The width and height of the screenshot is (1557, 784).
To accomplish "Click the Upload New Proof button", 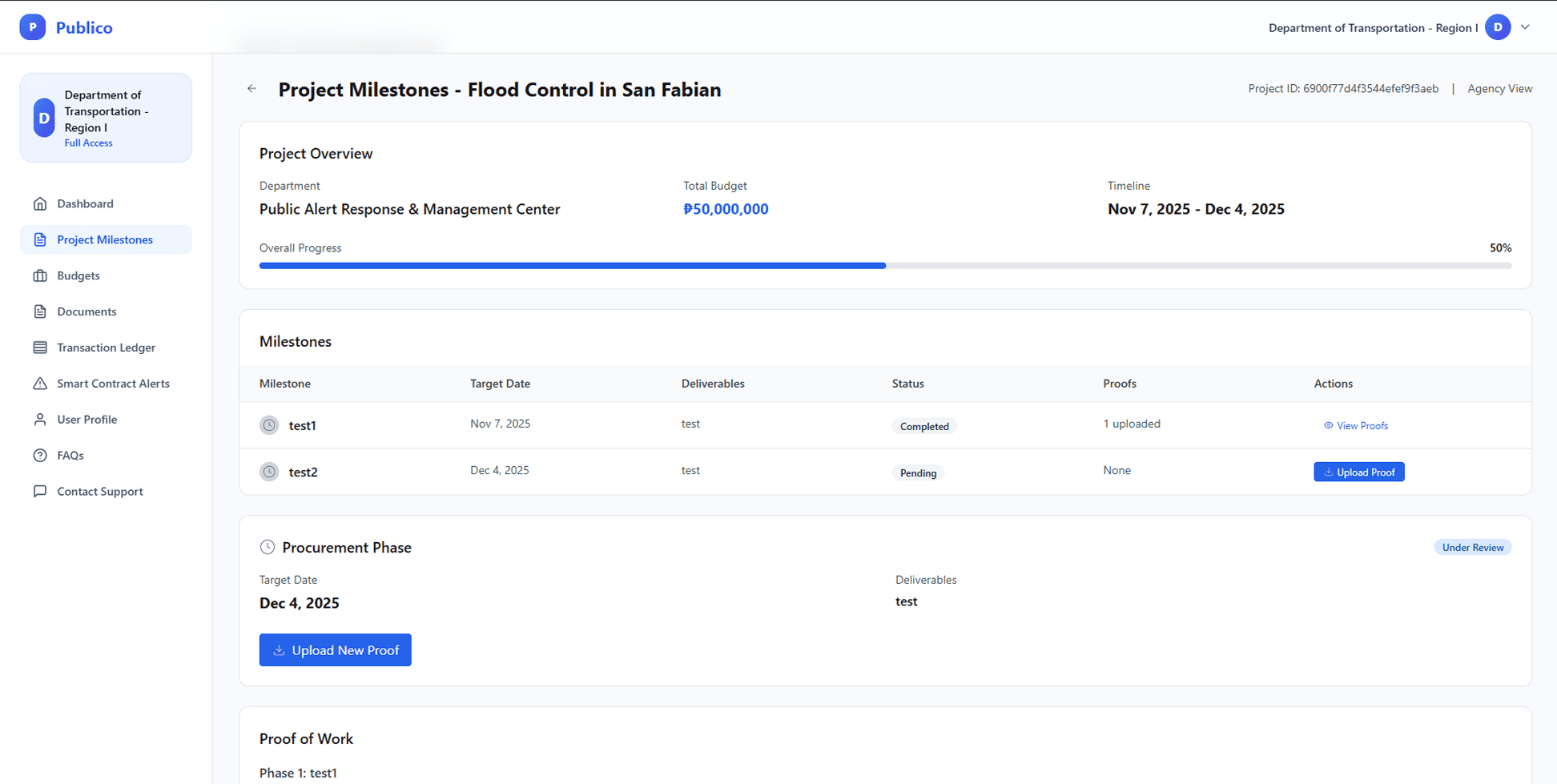I will (336, 650).
